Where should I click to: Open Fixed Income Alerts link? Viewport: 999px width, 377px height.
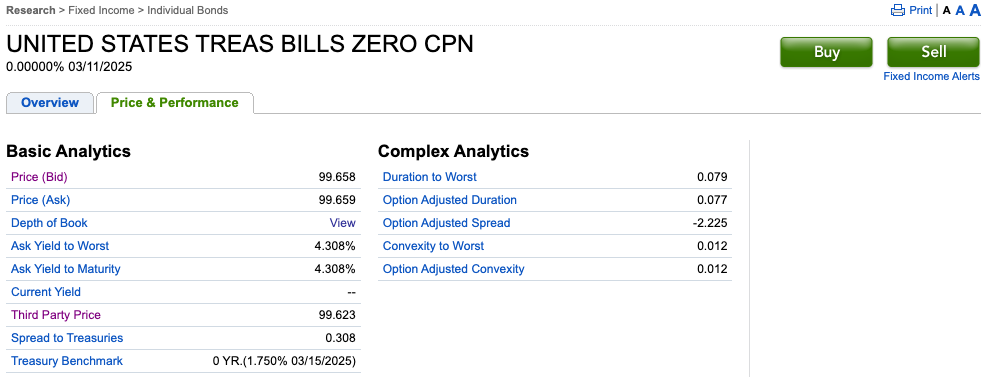[931, 76]
